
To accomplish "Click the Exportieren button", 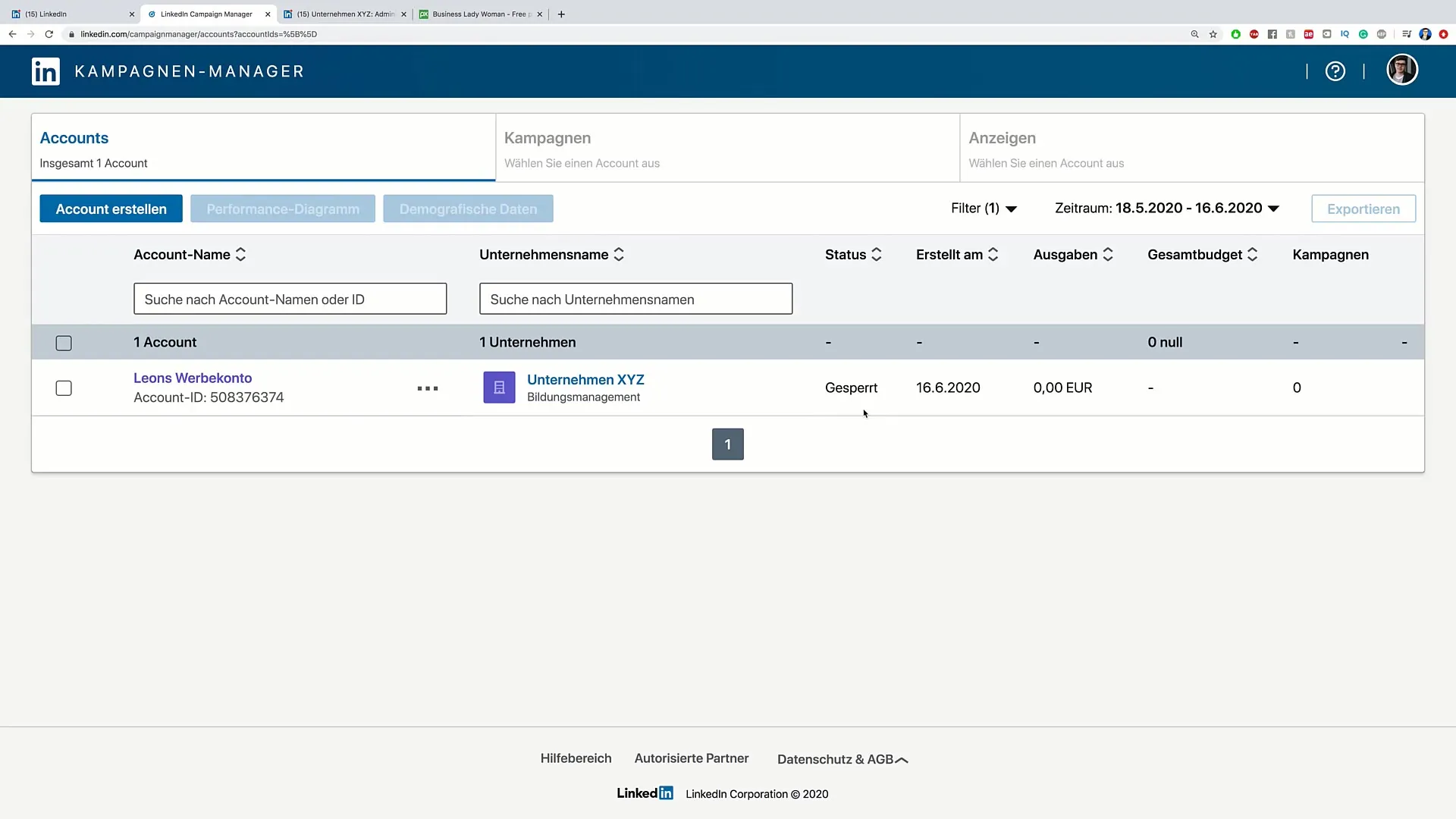I will [x=1363, y=209].
